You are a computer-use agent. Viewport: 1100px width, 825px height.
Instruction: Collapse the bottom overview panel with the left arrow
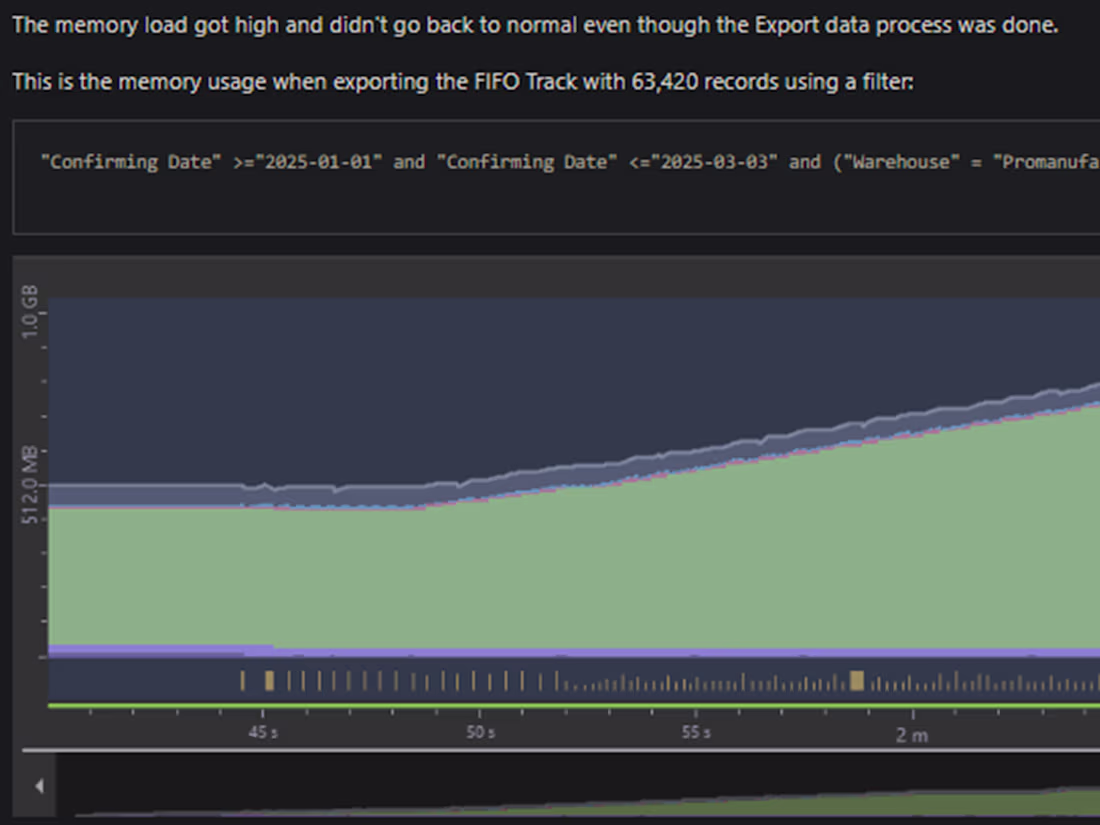[38, 786]
